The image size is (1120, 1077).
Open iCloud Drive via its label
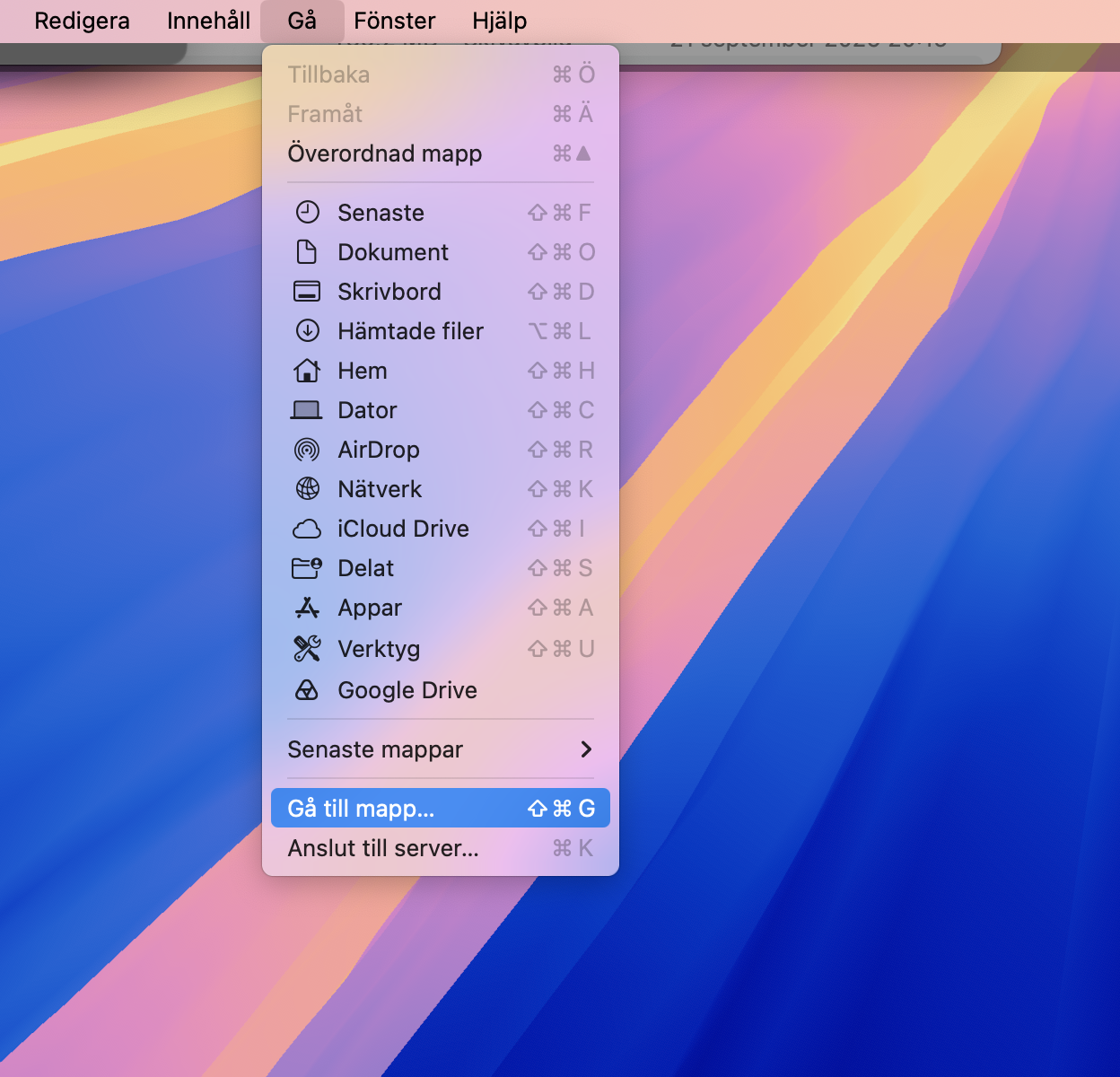(403, 529)
